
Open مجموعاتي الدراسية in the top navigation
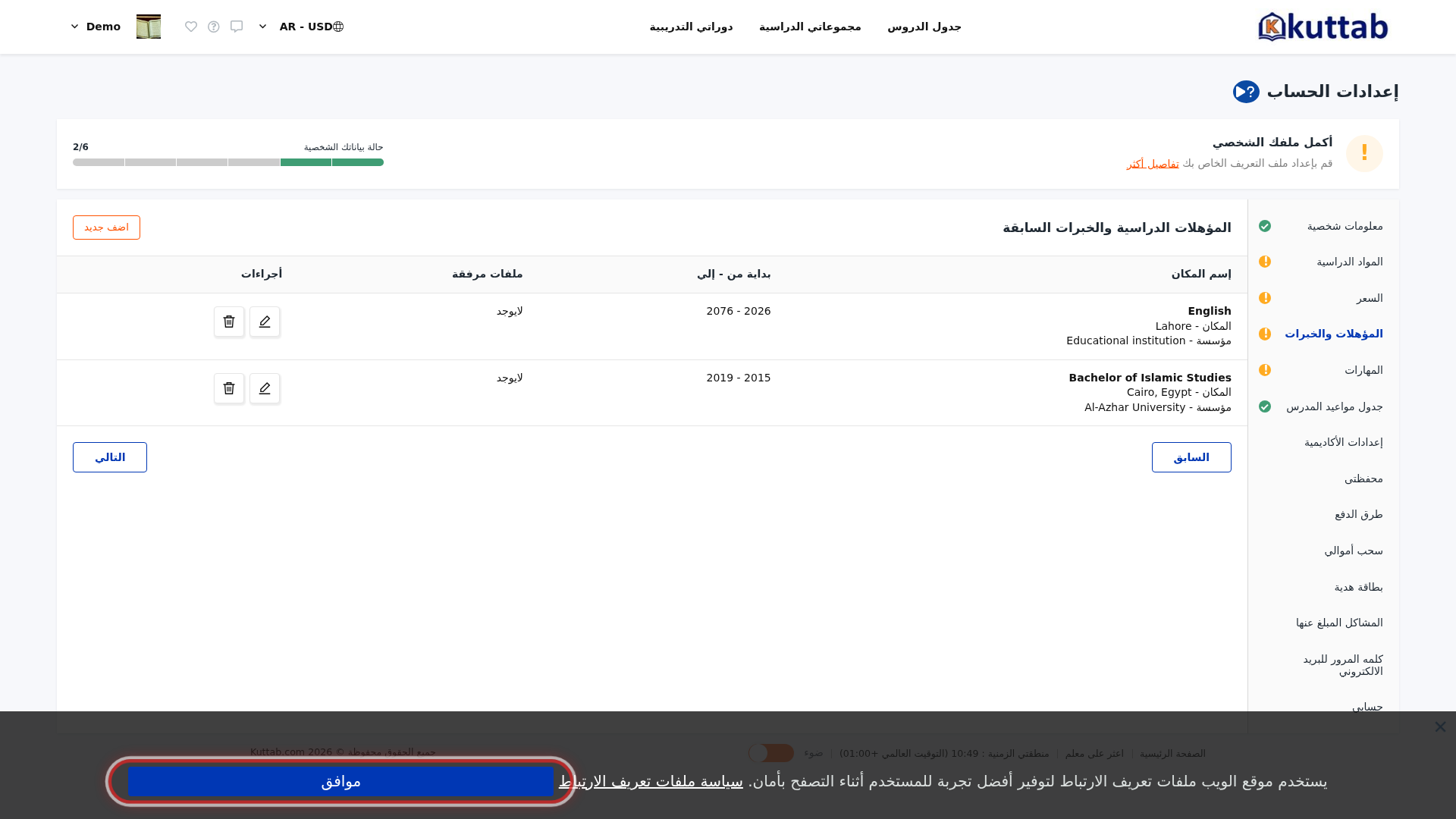click(x=810, y=27)
